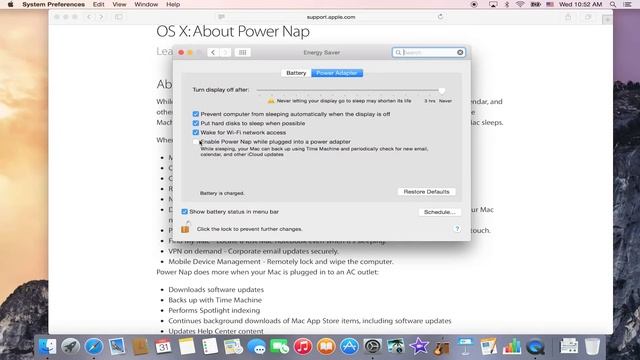Screen dimensions: 640x360
Task: Open iBooks in the Dock
Action: 326,347
